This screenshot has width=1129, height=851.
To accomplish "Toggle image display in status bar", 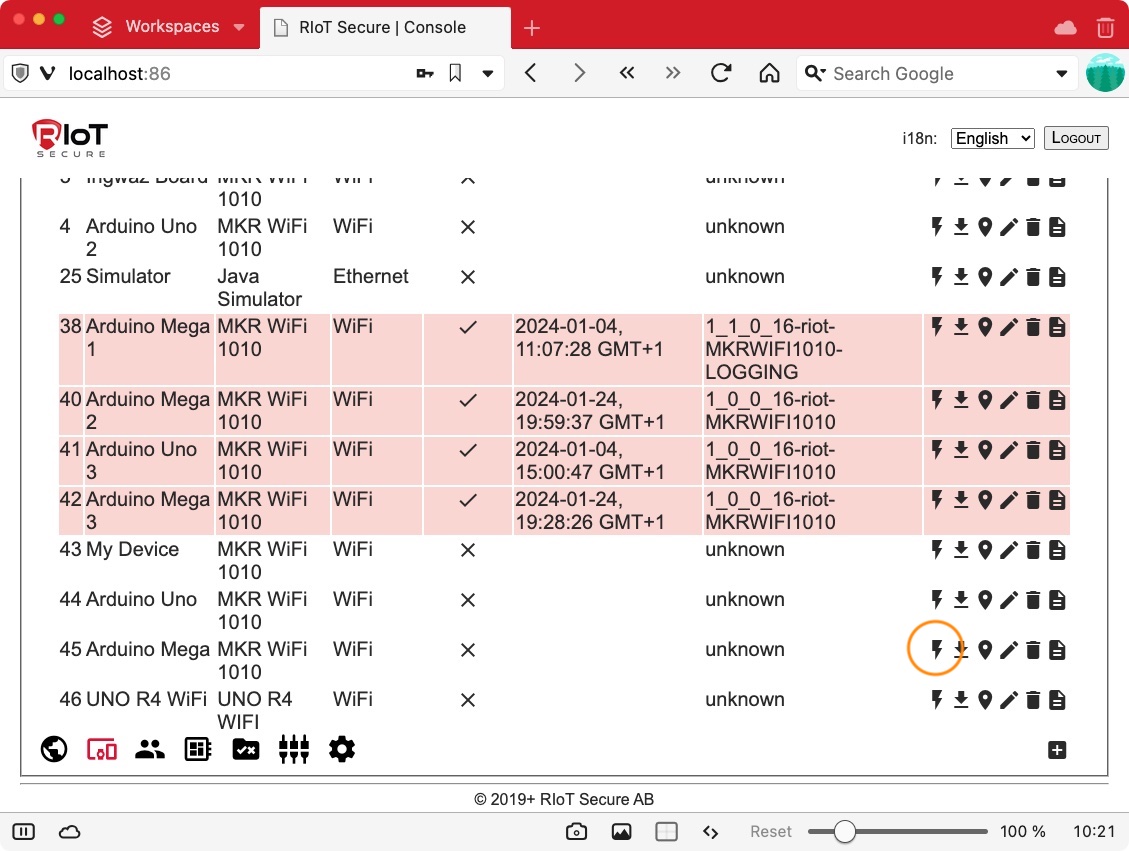I will 621,832.
